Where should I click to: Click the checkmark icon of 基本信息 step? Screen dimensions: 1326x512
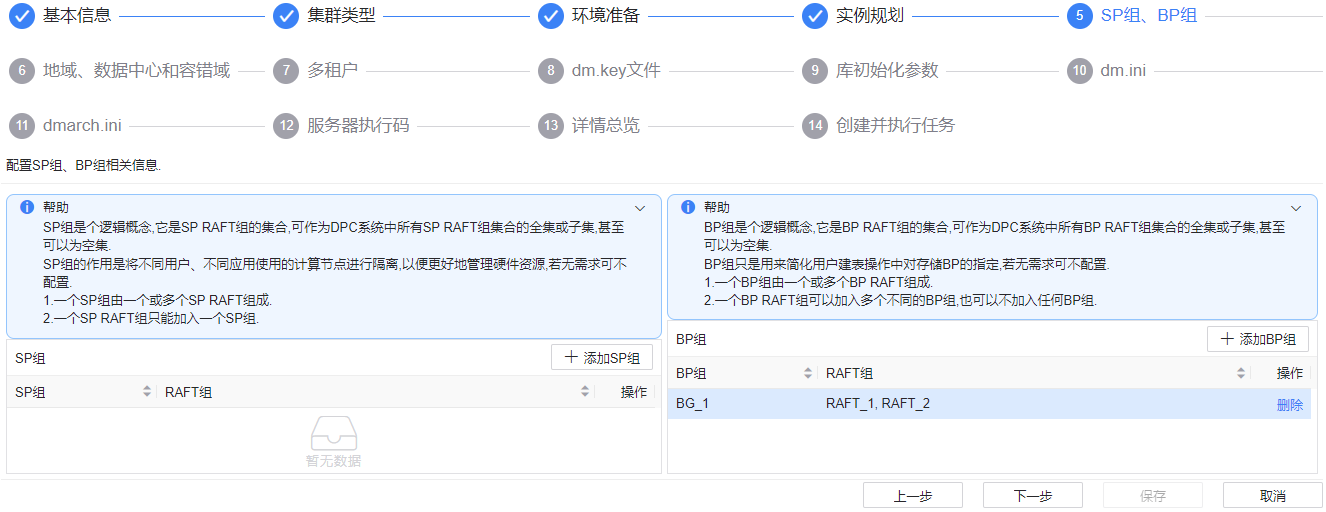21,16
